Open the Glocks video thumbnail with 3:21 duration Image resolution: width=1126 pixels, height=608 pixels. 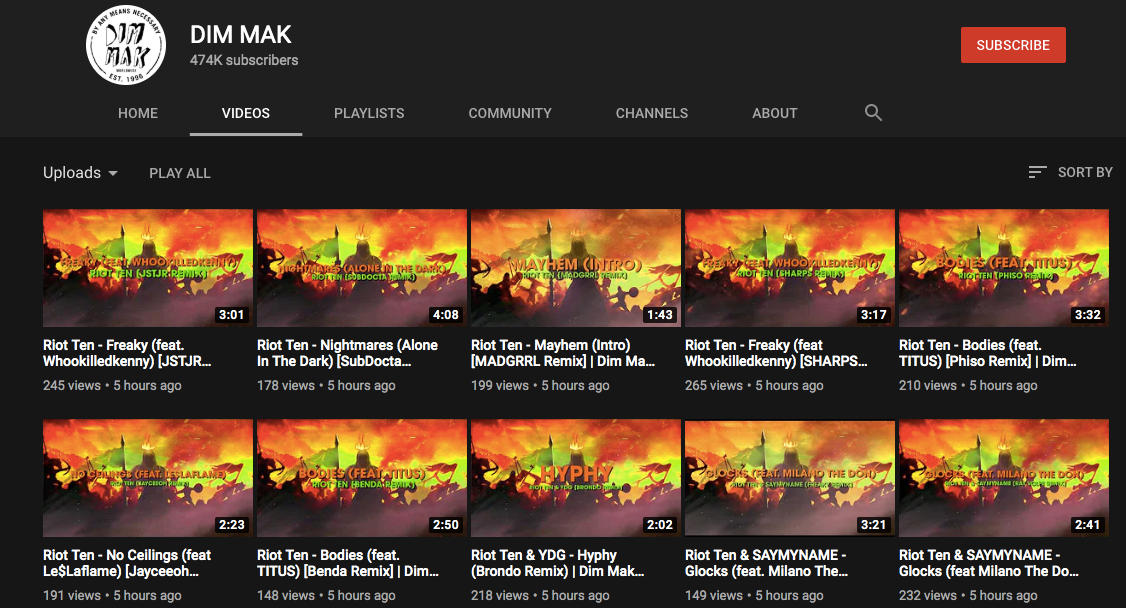pyautogui.click(x=790, y=478)
